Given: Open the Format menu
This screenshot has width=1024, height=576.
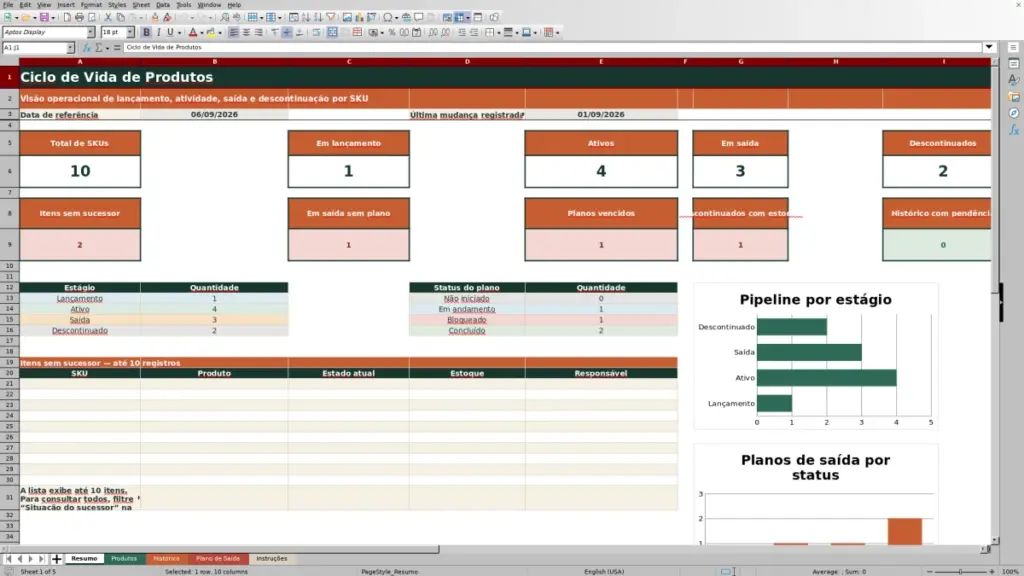Looking at the screenshot, I should (91, 5).
